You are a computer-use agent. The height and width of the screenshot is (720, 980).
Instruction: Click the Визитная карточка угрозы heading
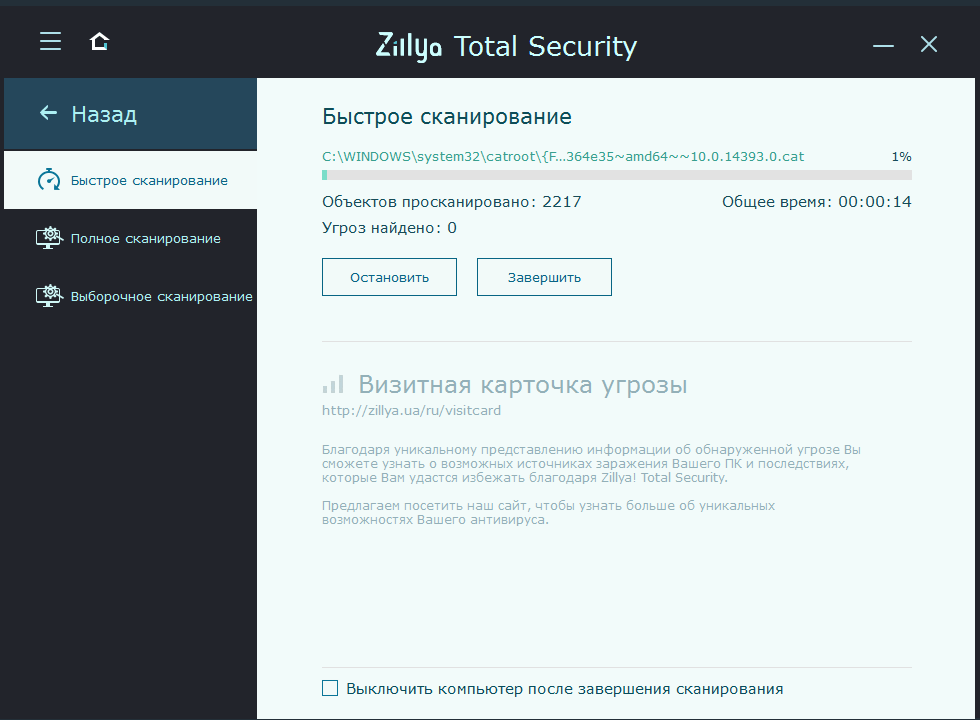523,385
